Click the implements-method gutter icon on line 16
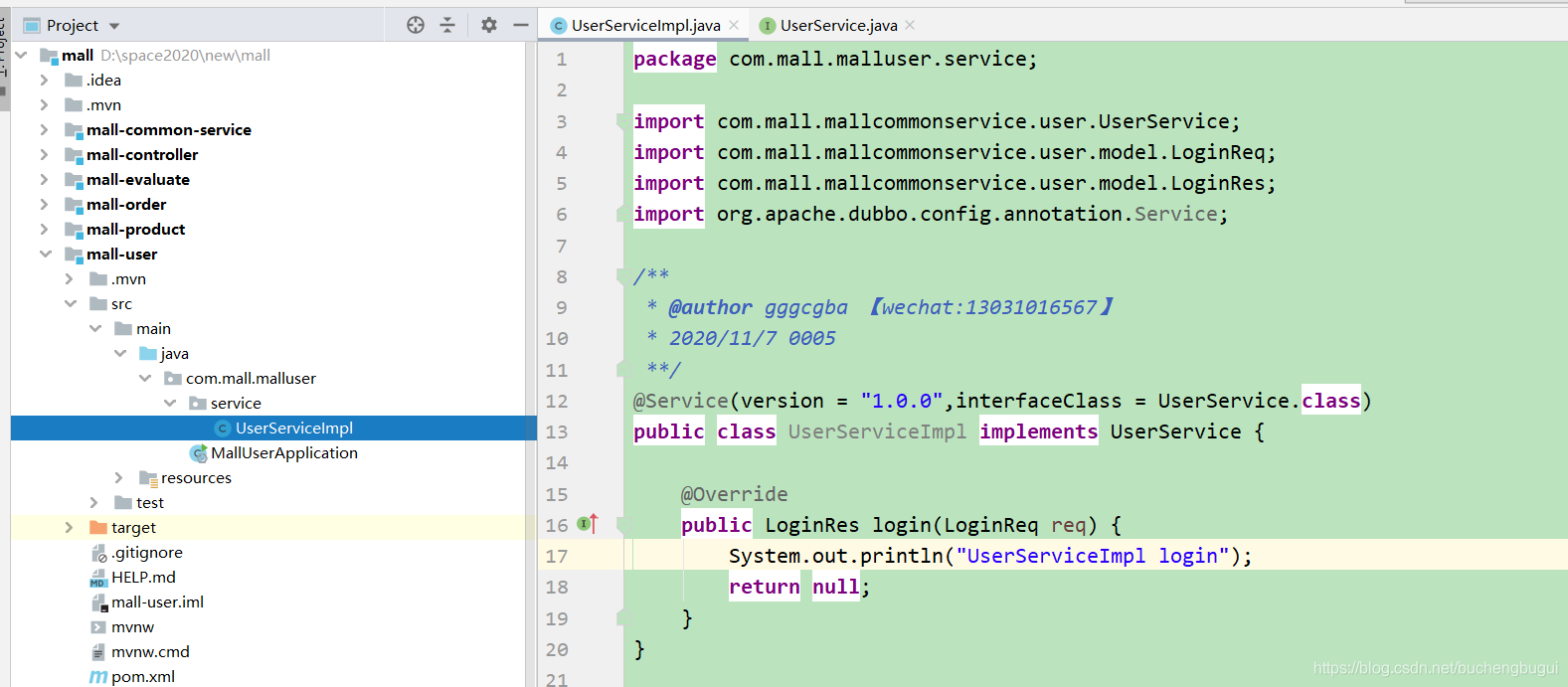The height and width of the screenshot is (687, 1568). pyautogui.click(x=588, y=524)
